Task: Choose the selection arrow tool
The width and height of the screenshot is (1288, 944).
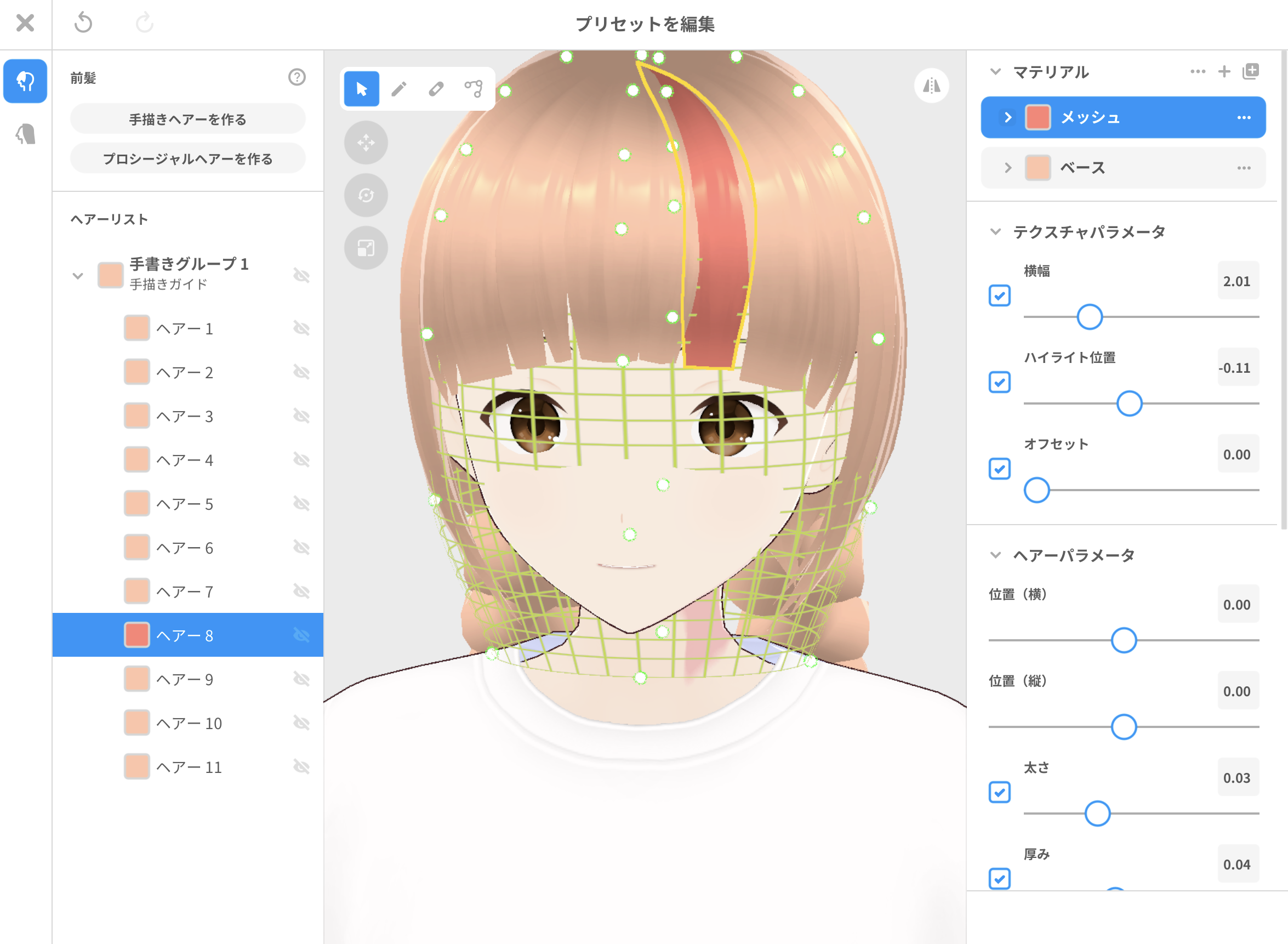Action: pos(362,89)
